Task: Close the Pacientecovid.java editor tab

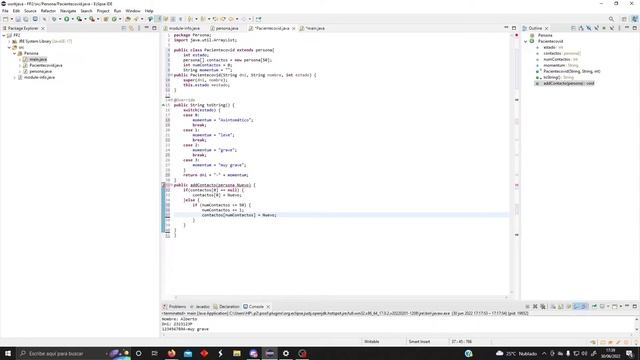Action: [x=293, y=28]
